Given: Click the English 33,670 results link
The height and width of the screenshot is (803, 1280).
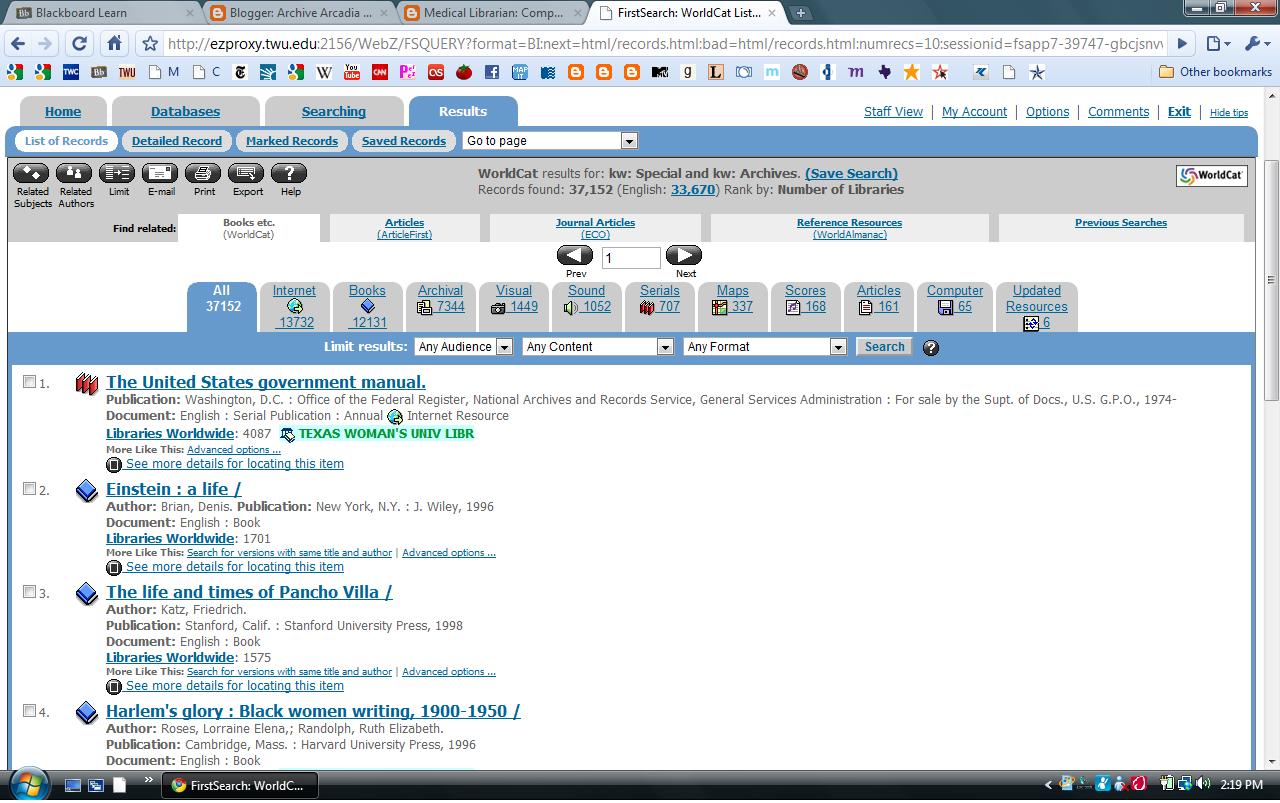Looking at the screenshot, I should pos(693,189).
